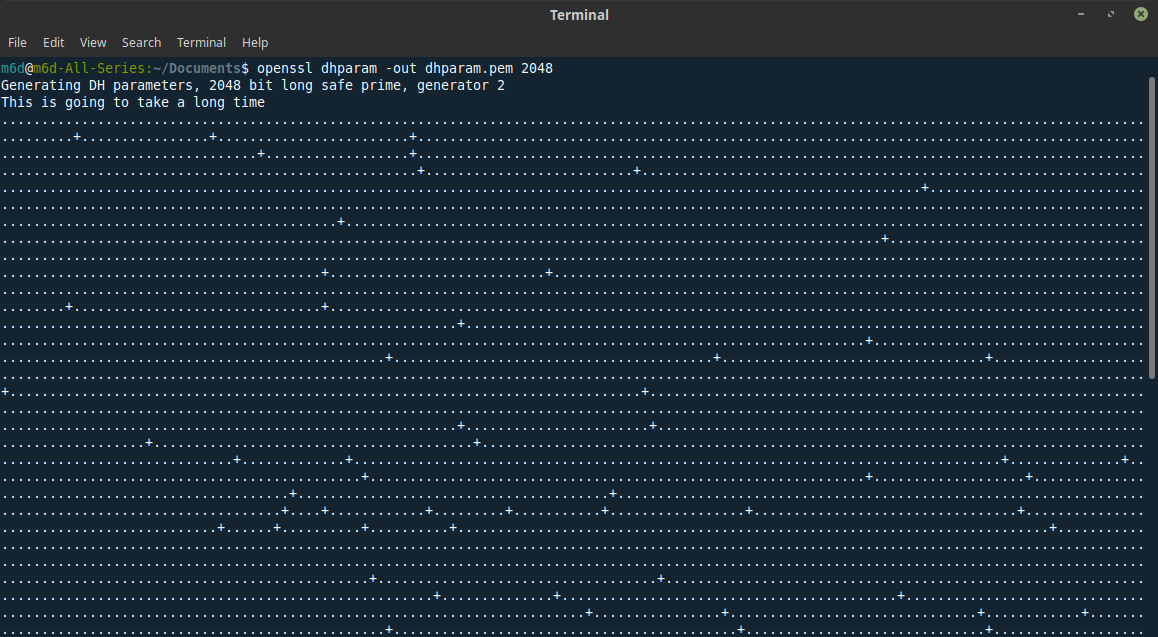The image size is (1158, 637).
Task: Maximize the Terminal window
Action: coord(1111,14)
